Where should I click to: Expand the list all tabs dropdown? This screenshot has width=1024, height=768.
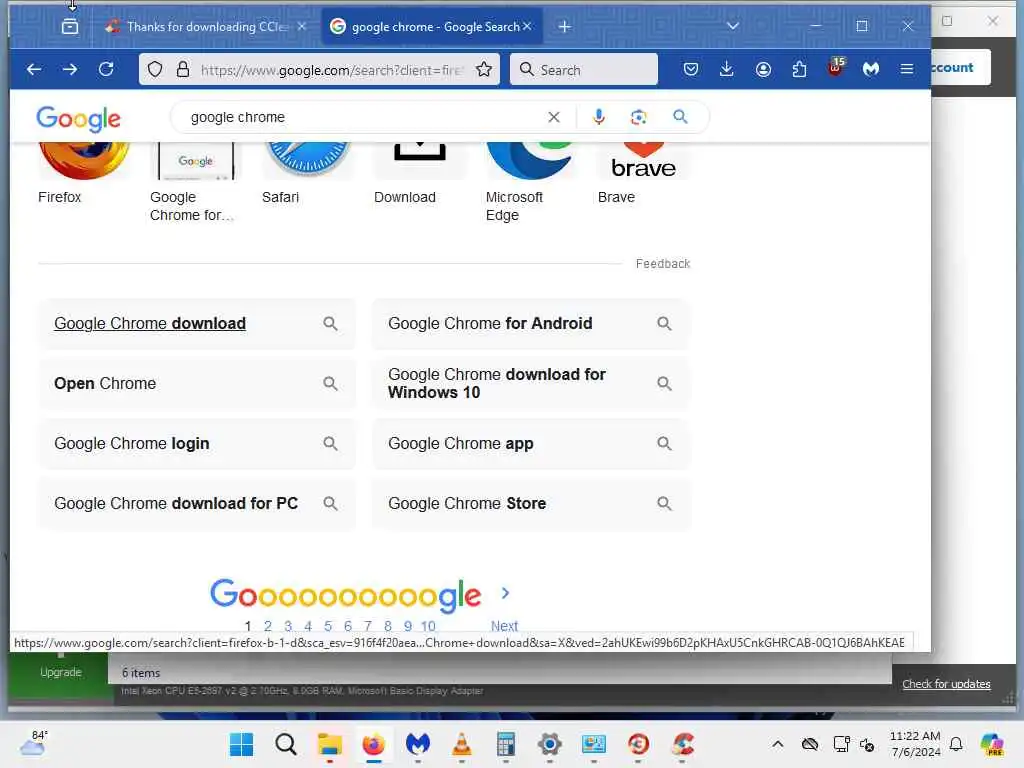pos(733,26)
